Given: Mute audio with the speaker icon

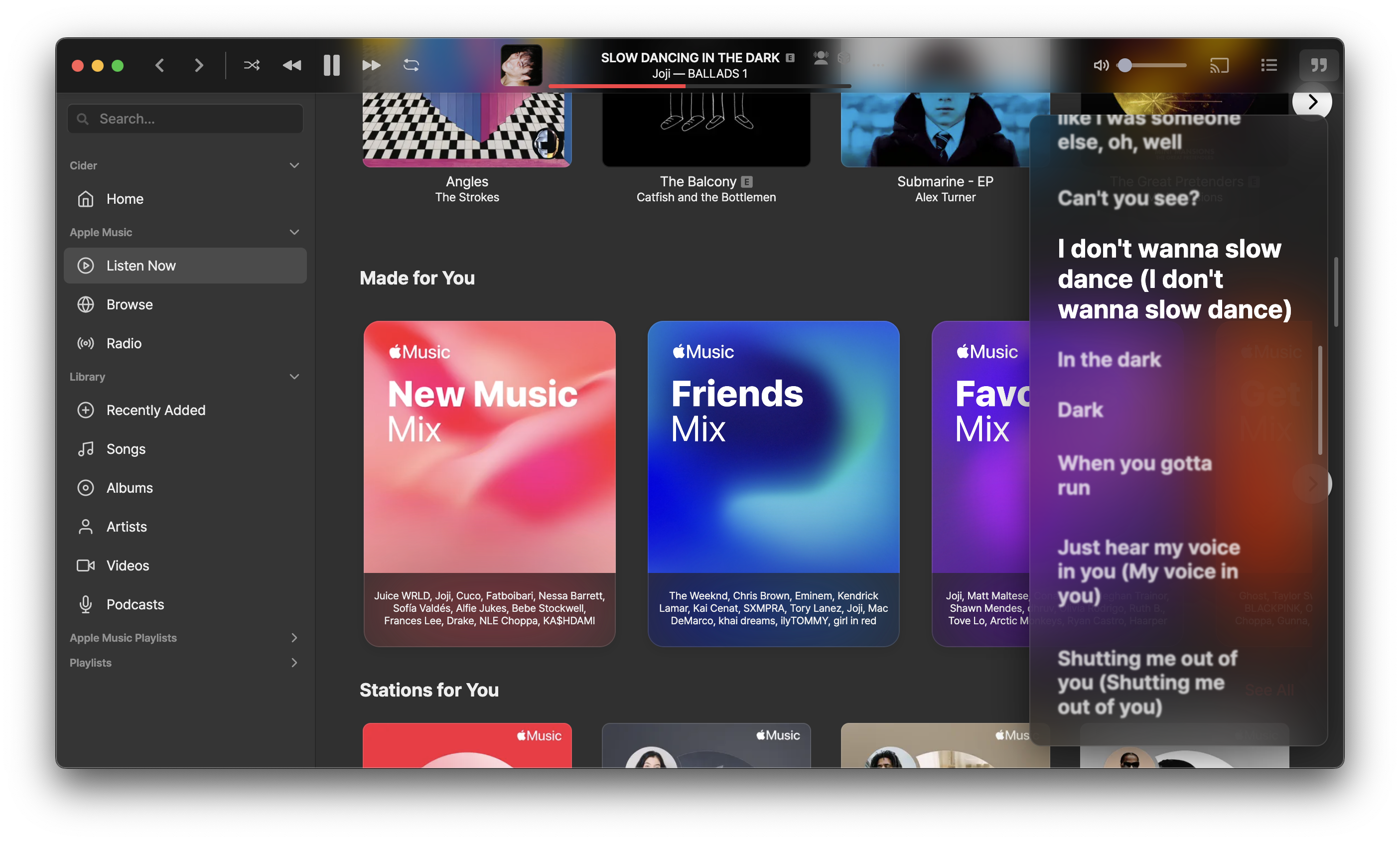Looking at the screenshot, I should coord(1100,65).
